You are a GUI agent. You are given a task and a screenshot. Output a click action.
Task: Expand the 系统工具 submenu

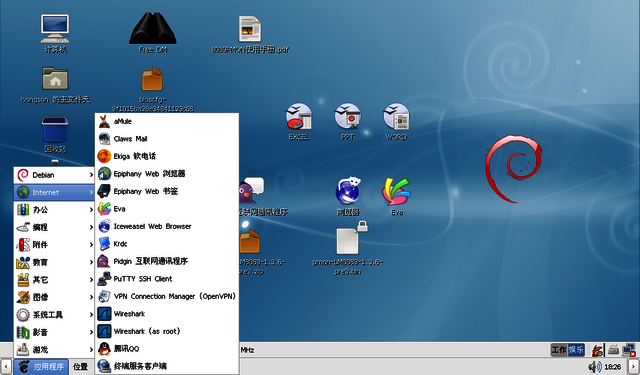tap(54, 315)
